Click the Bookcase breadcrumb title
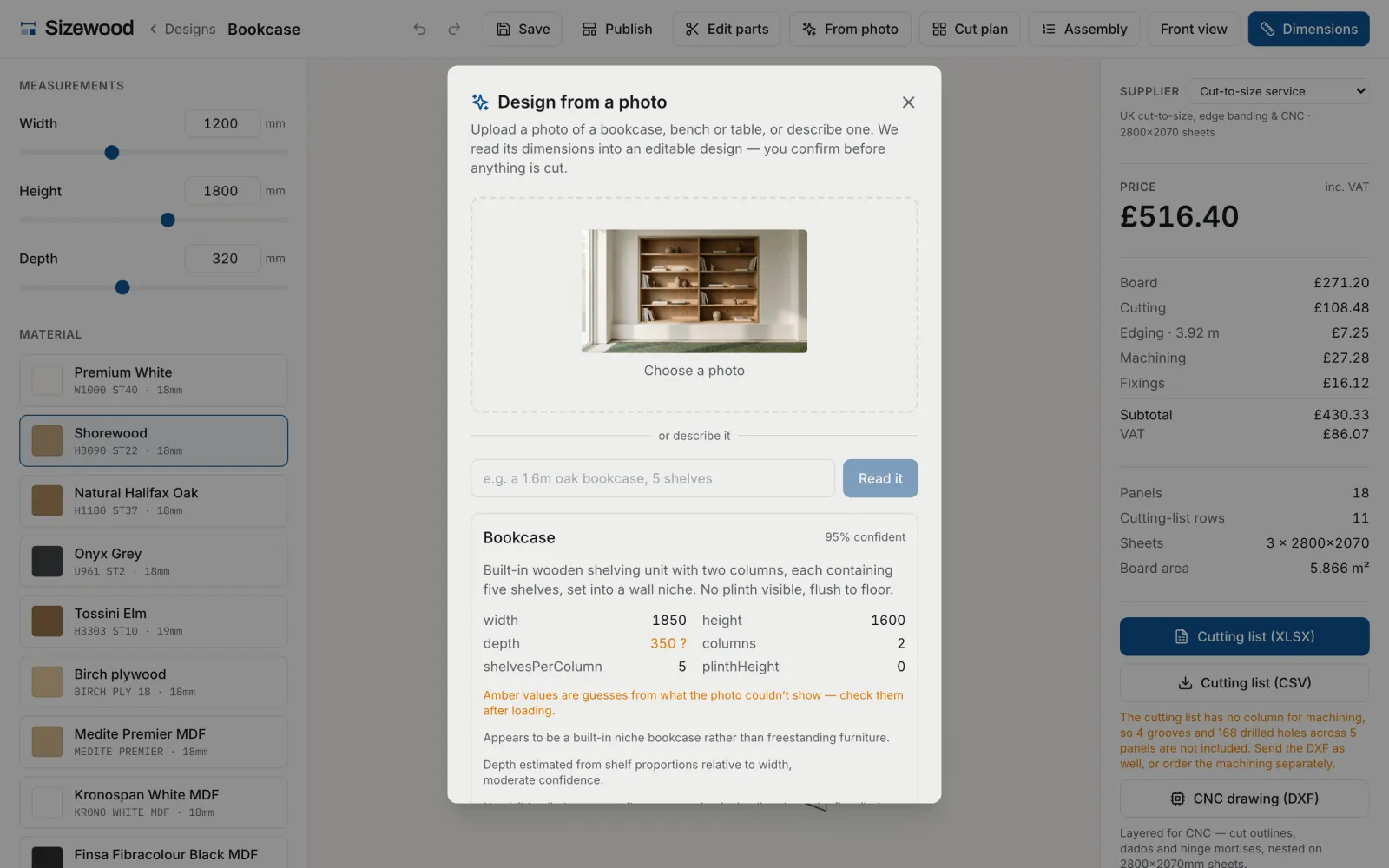The width and height of the screenshot is (1389, 868). [264, 29]
